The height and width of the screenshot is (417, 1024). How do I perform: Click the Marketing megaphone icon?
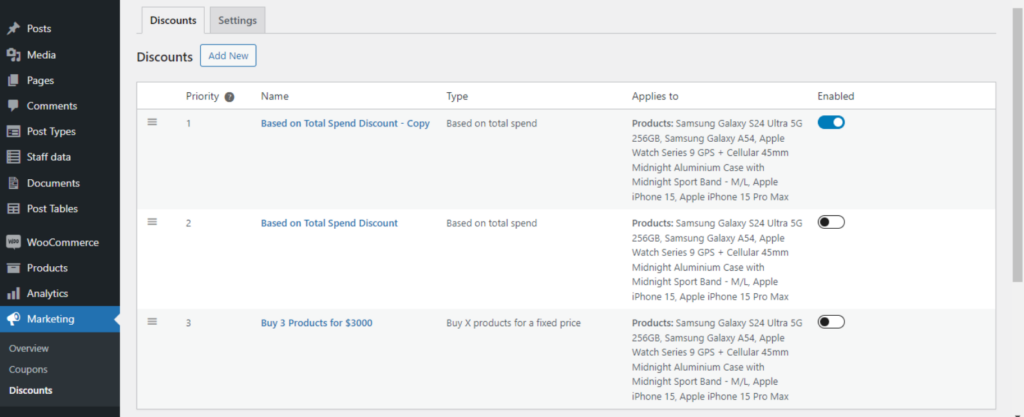click(13, 320)
